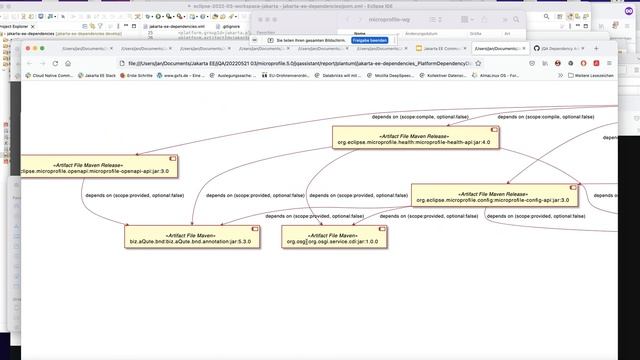Click the Eclipse toolbar search magnifier icon
This screenshot has height=360, width=640.
546,17
